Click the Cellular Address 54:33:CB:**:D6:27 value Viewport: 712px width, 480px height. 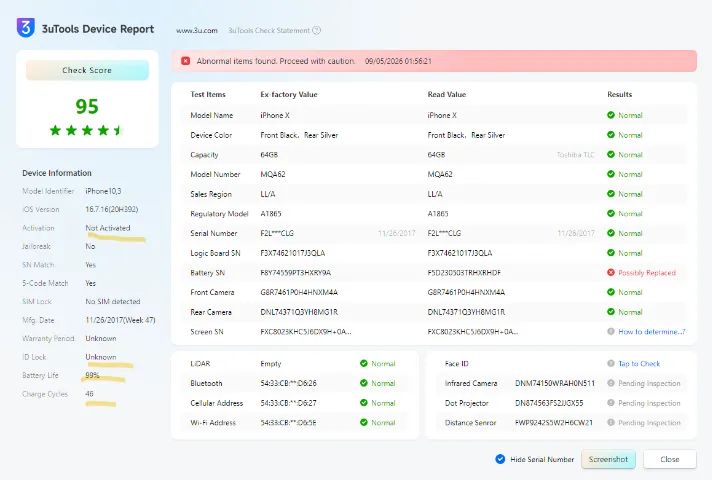pyautogui.click(x=288, y=403)
